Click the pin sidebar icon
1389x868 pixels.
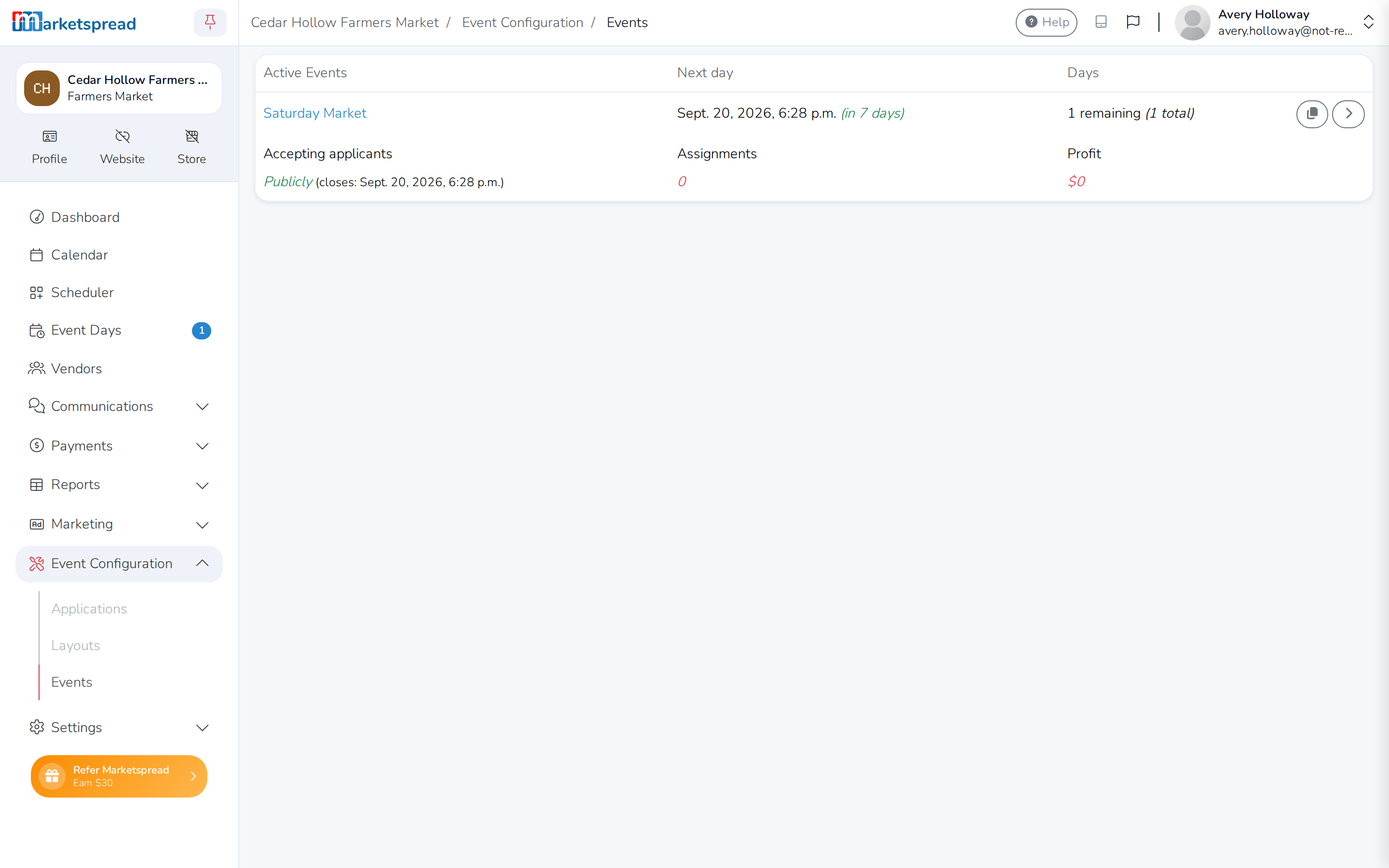tap(210, 22)
